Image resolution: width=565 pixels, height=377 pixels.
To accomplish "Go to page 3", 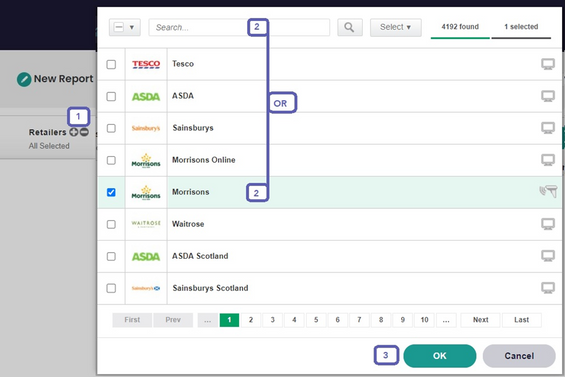I will pos(272,320).
